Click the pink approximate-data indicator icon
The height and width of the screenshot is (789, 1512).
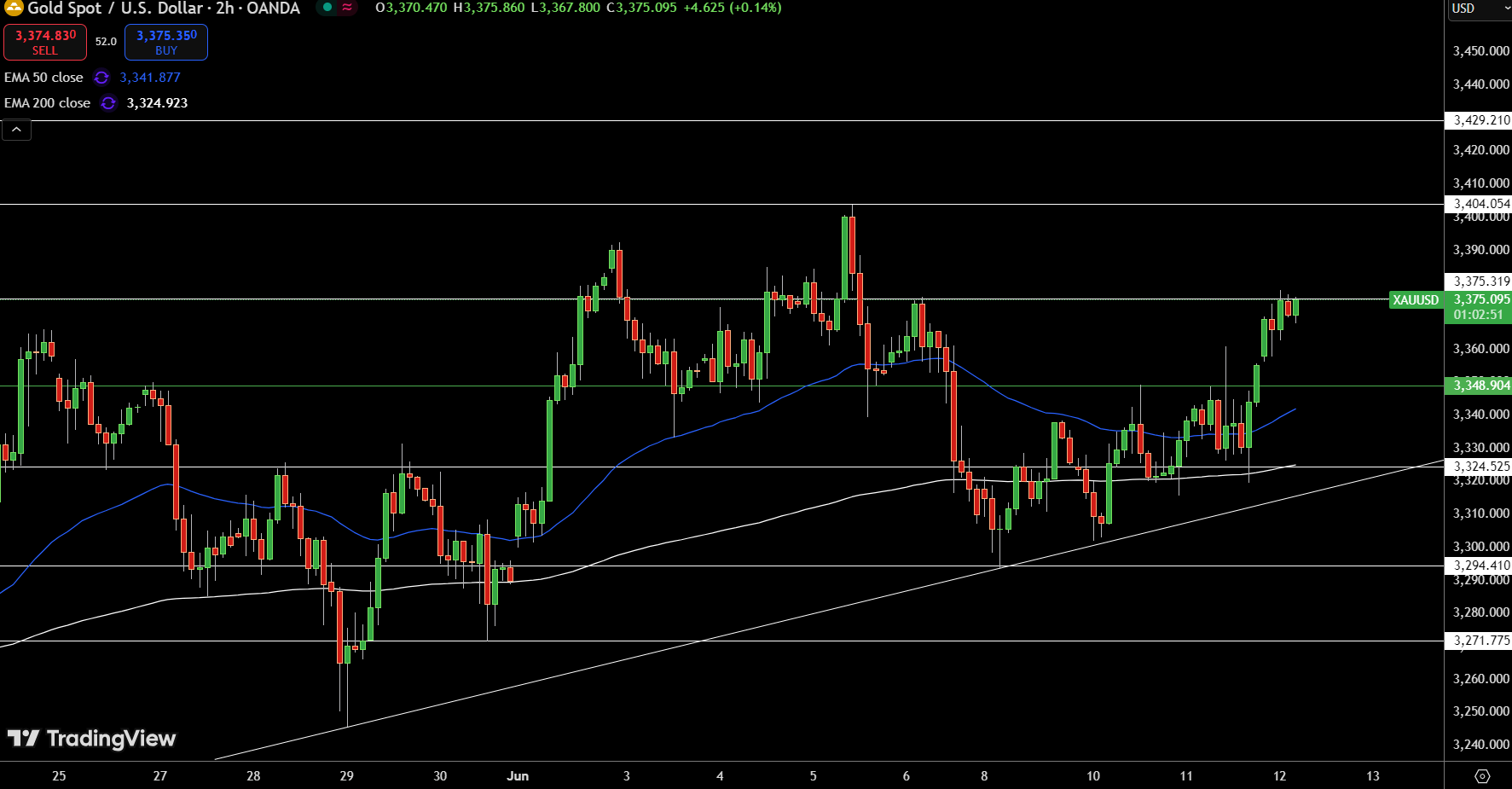pos(347,8)
